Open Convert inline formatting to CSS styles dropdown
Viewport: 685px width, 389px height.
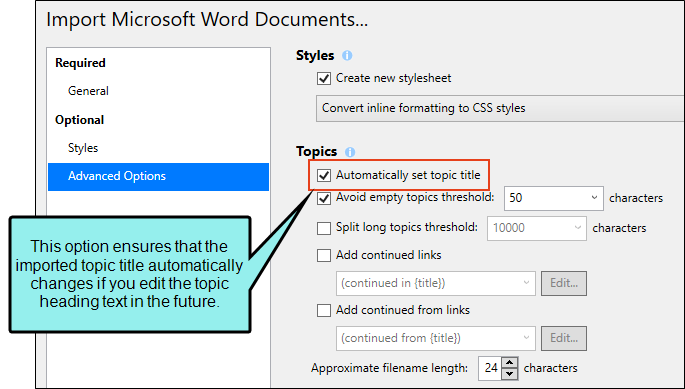500,108
